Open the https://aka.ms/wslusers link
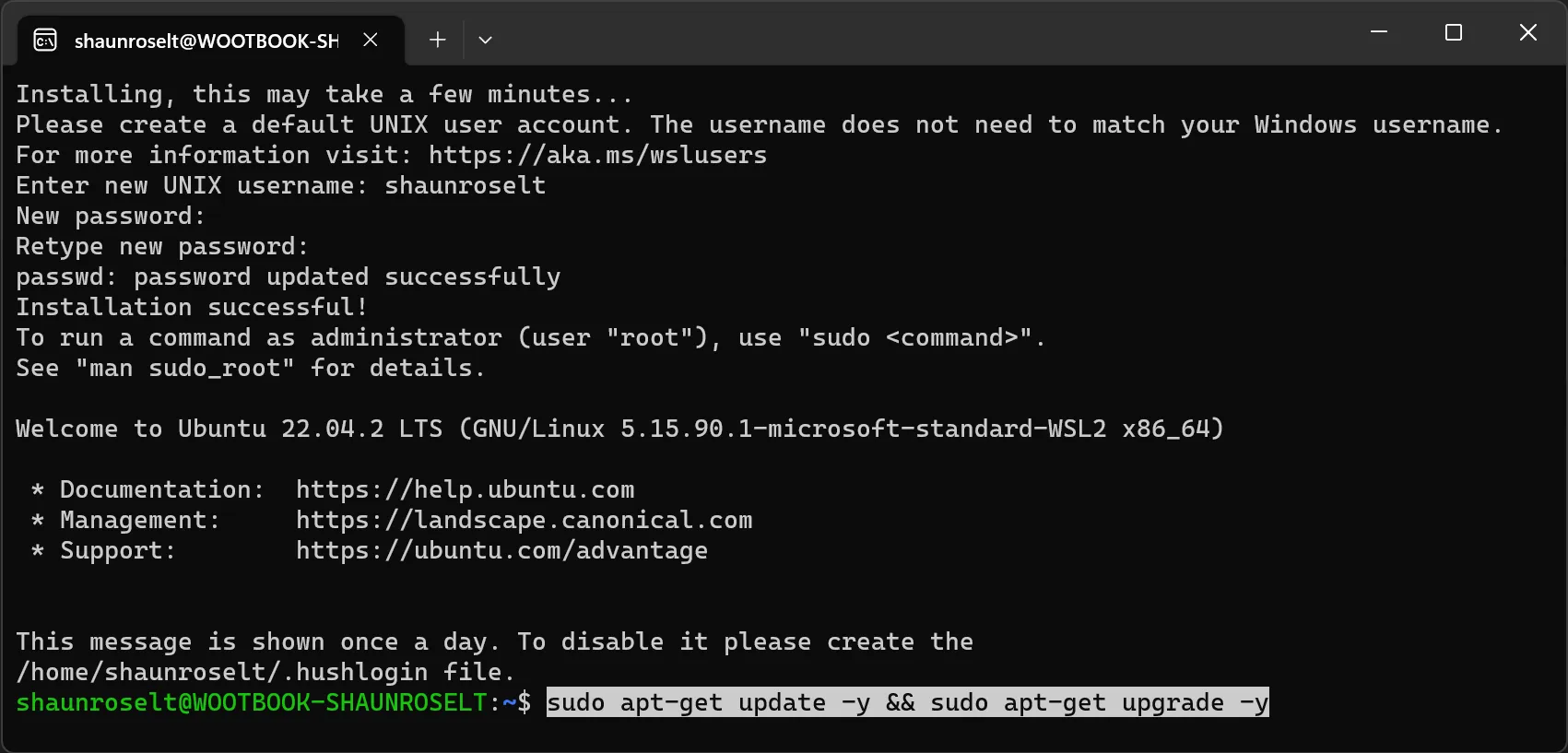 pos(597,155)
